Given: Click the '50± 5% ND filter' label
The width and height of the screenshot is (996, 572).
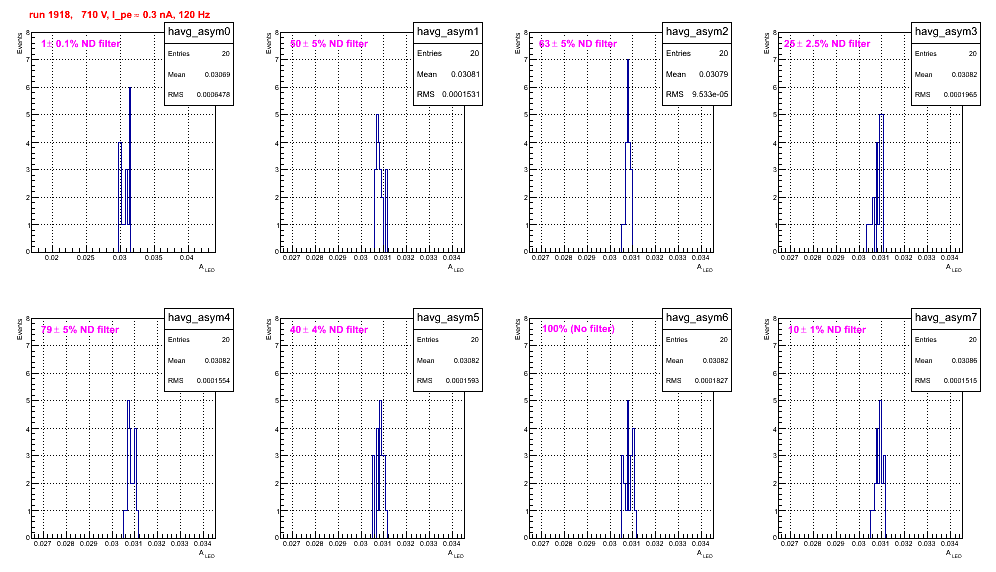Looking at the screenshot, I should pos(329,44).
